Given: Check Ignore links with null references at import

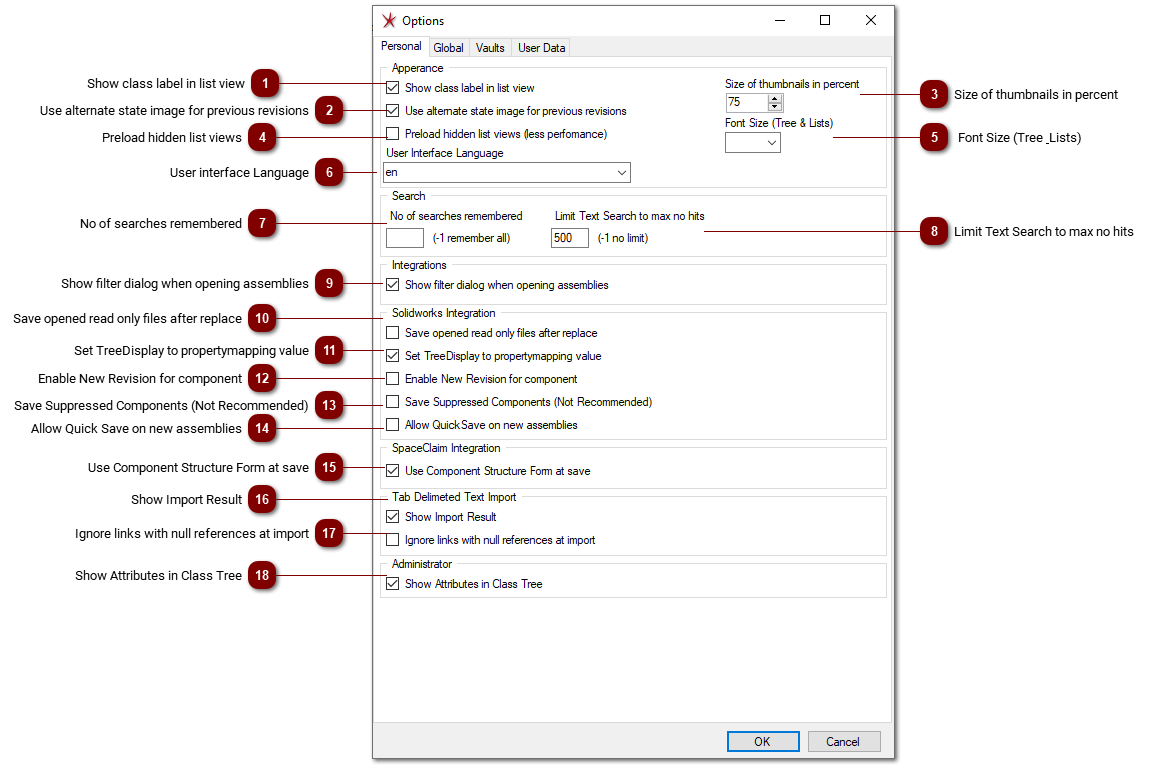Looking at the screenshot, I should 393,540.
